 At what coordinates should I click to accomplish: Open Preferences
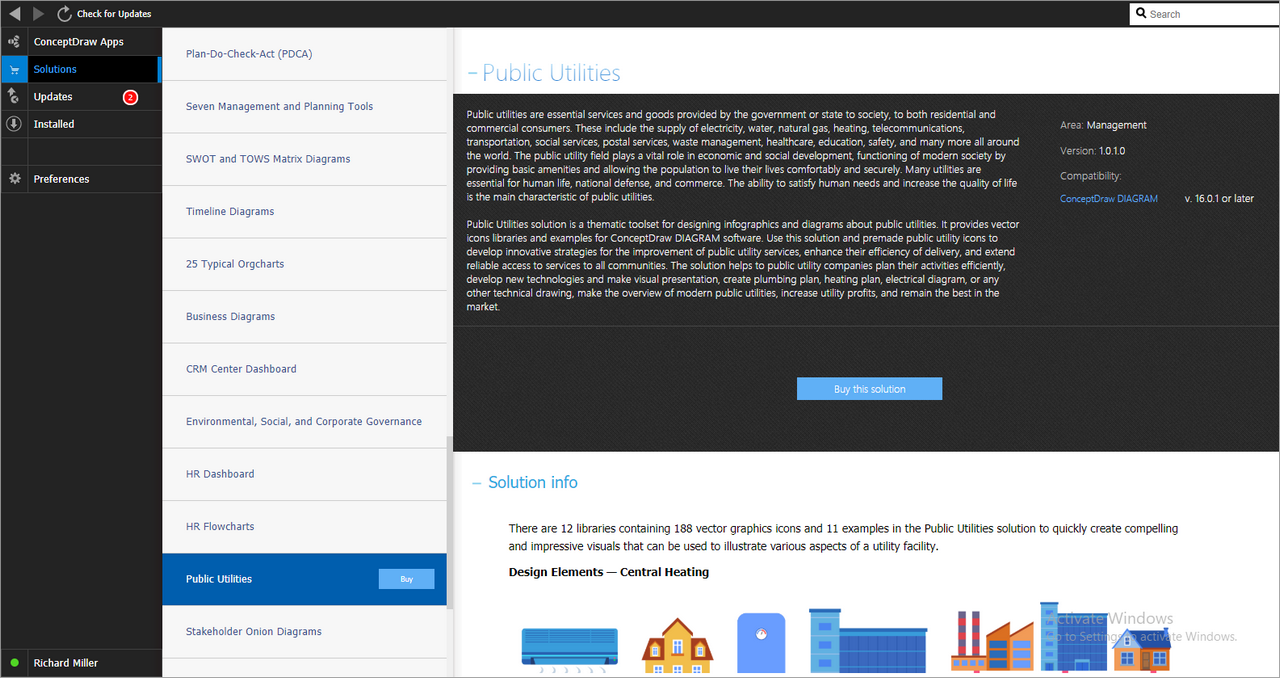(x=80, y=179)
